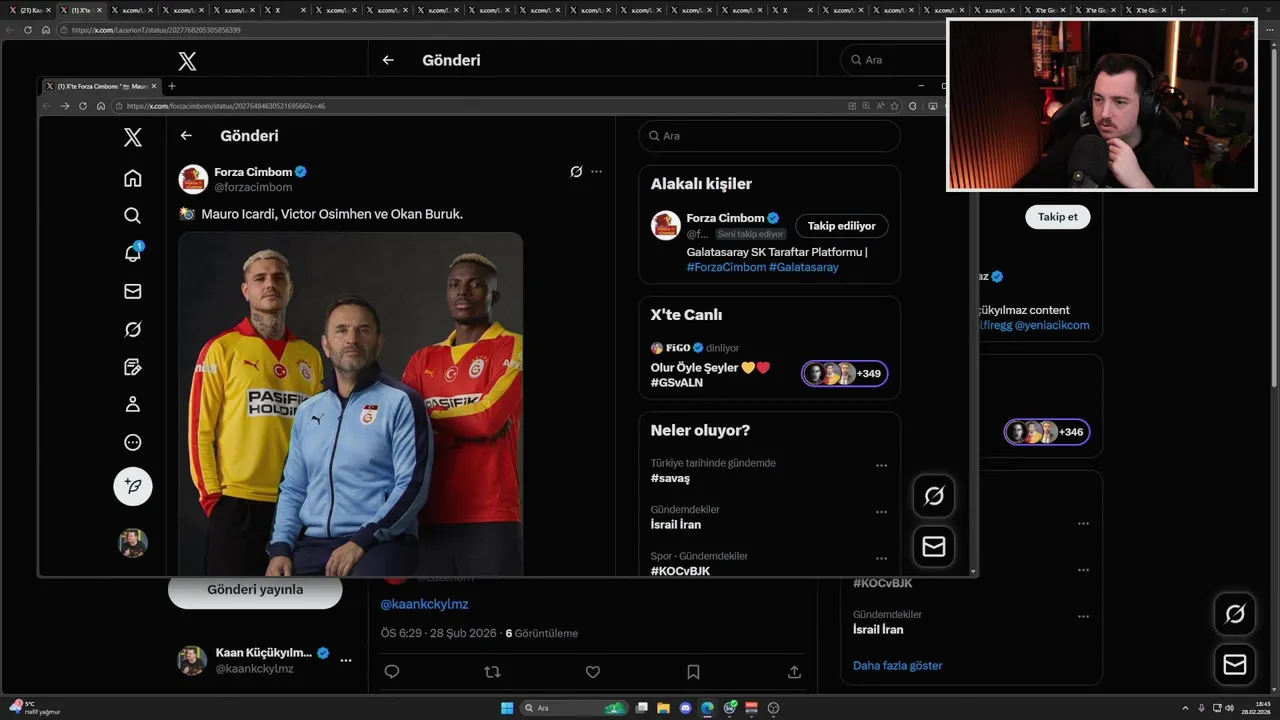Compose a new post with feather button
Viewport: 1280px width, 720px height.
point(133,487)
